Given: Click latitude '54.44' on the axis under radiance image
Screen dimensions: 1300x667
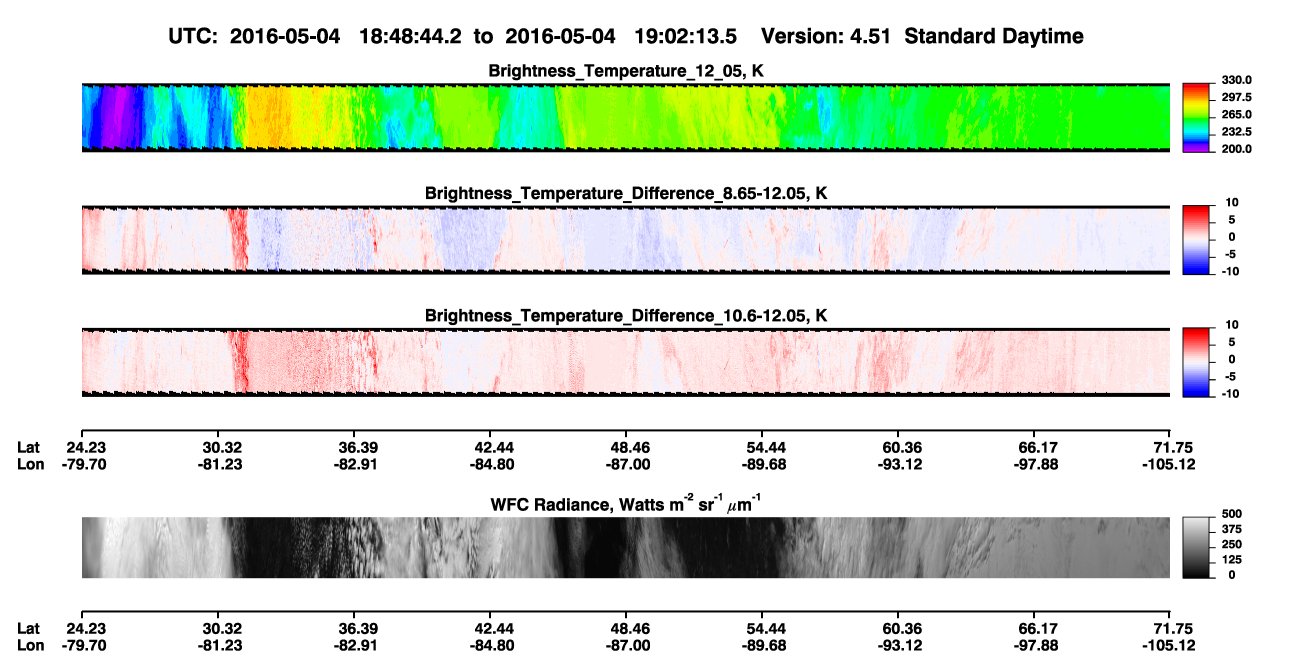Looking at the screenshot, I should 763,629.
